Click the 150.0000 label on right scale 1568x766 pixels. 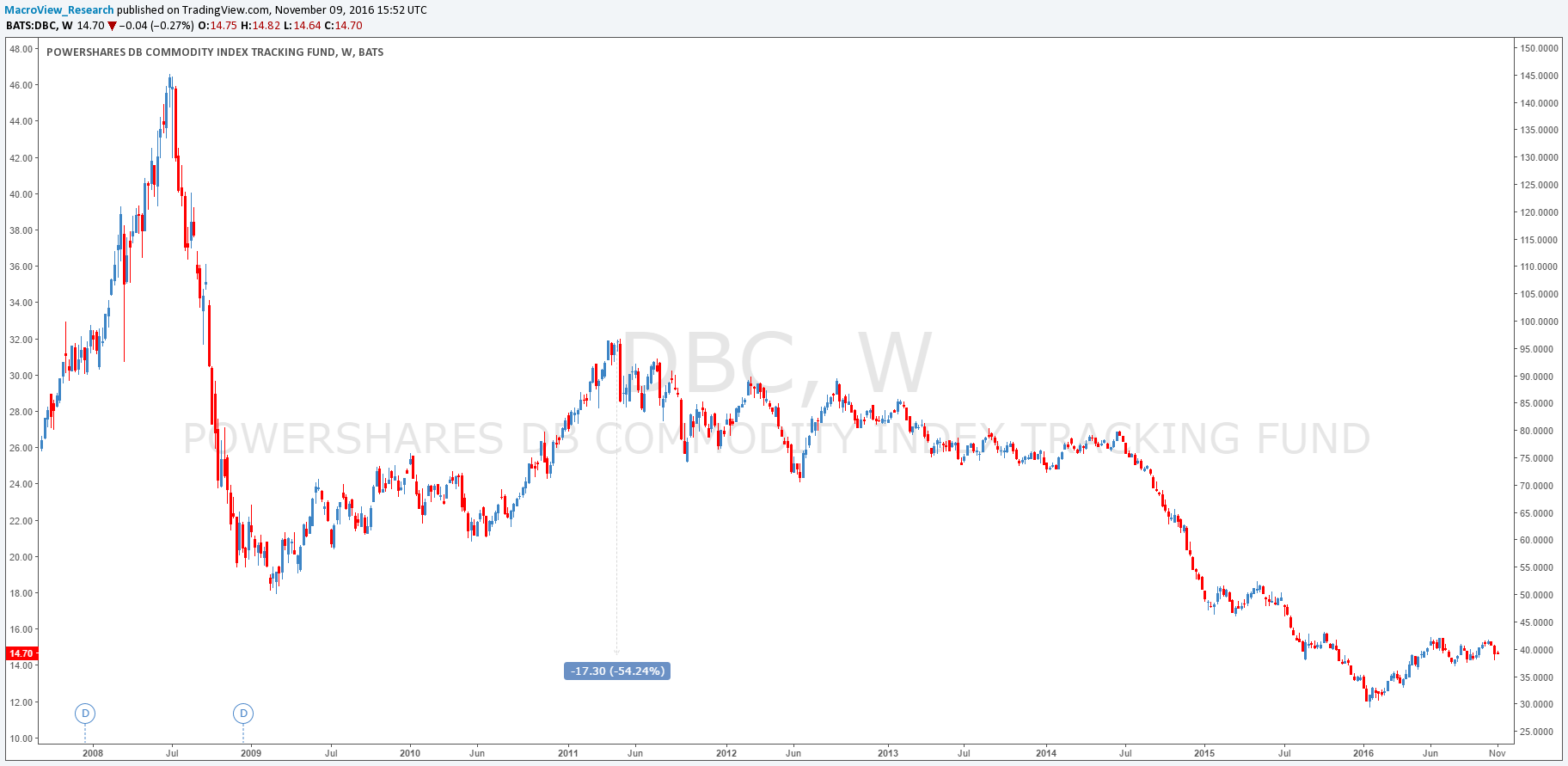[1539, 48]
